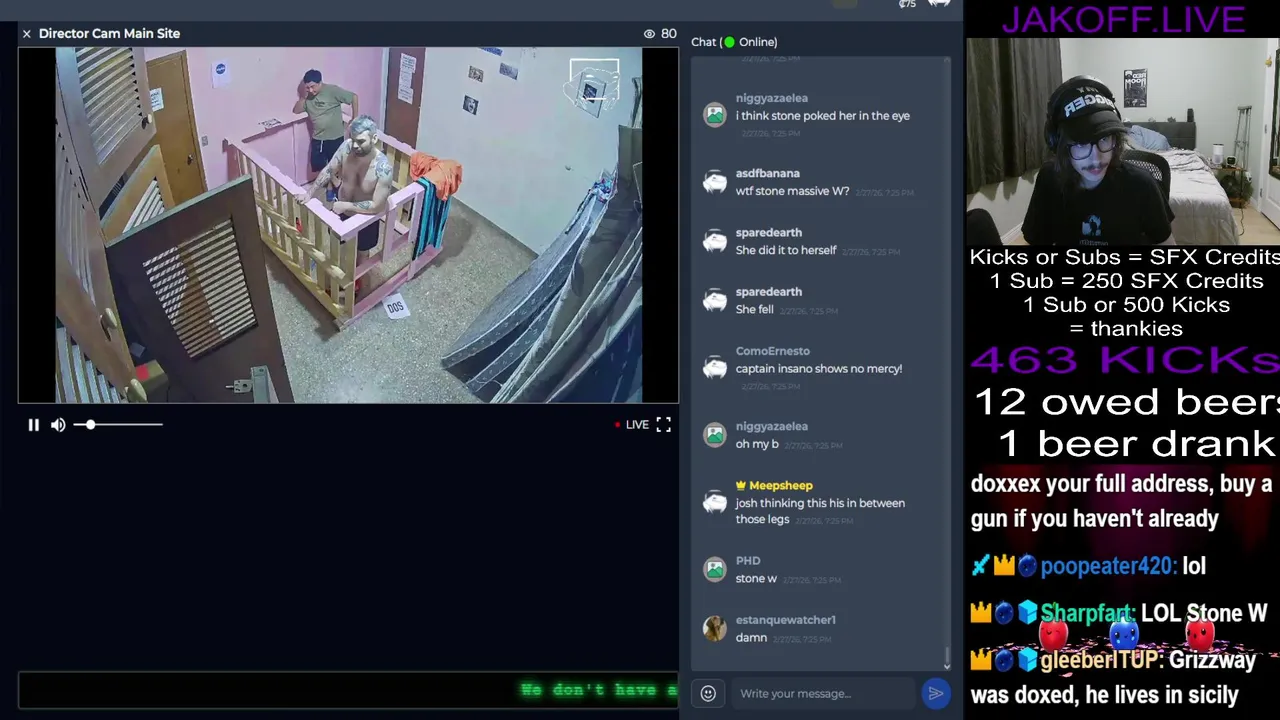Select the chat message 'damn'

coord(751,638)
